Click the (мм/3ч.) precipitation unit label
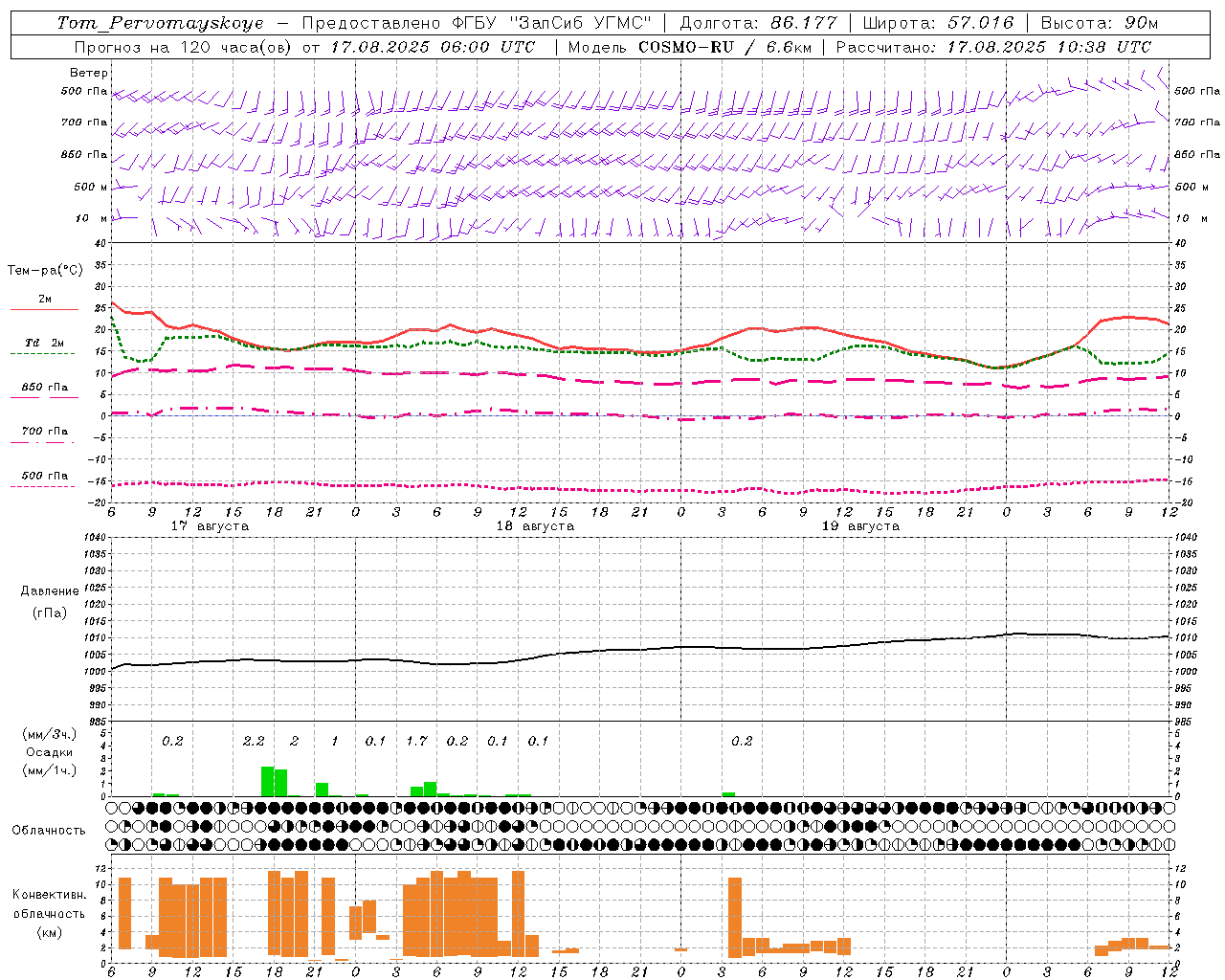1225x980 pixels. pos(50,733)
